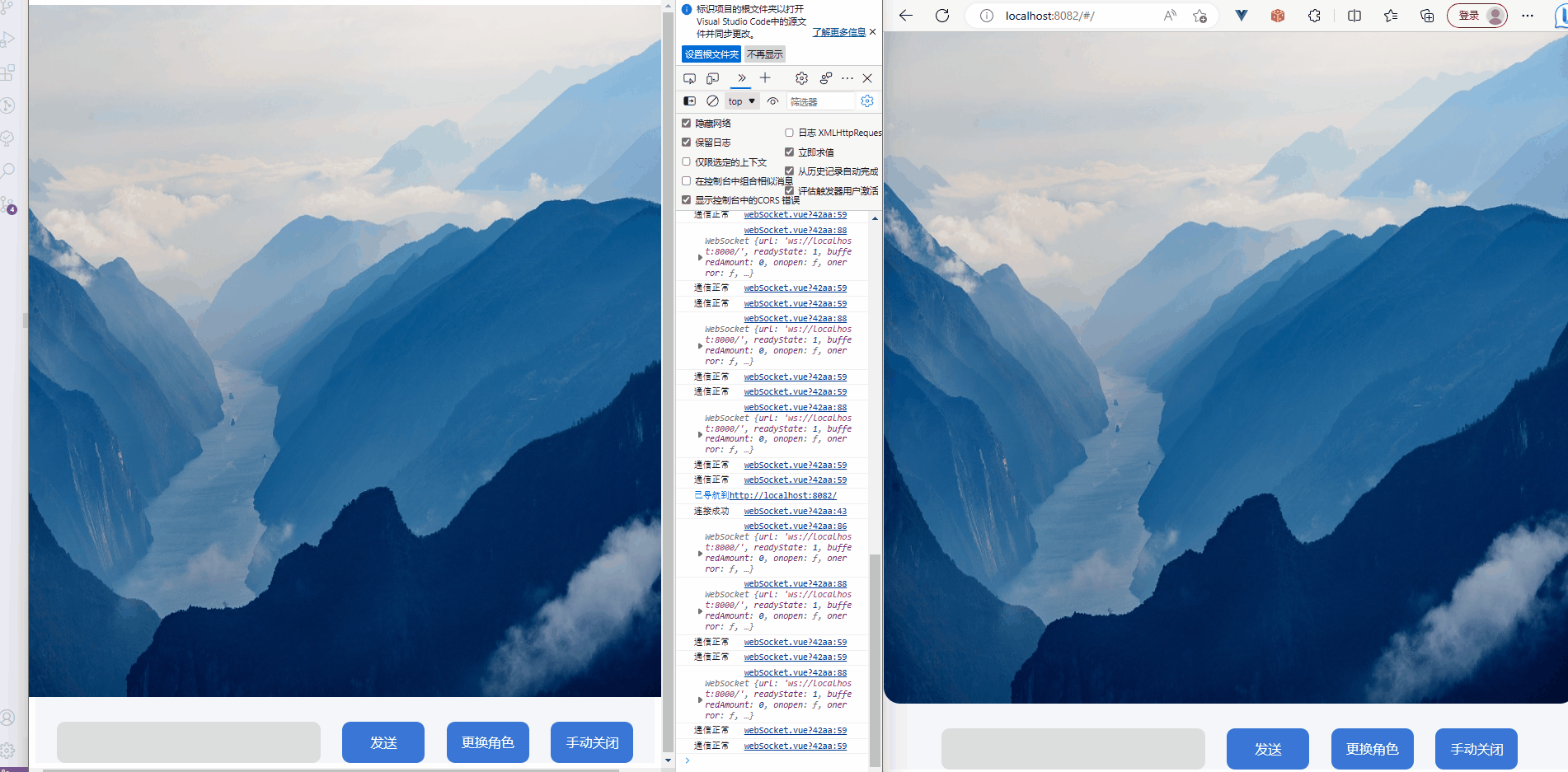Open Edge settings via the three-dot menu
This screenshot has width=1568, height=772.
(x=1529, y=15)
